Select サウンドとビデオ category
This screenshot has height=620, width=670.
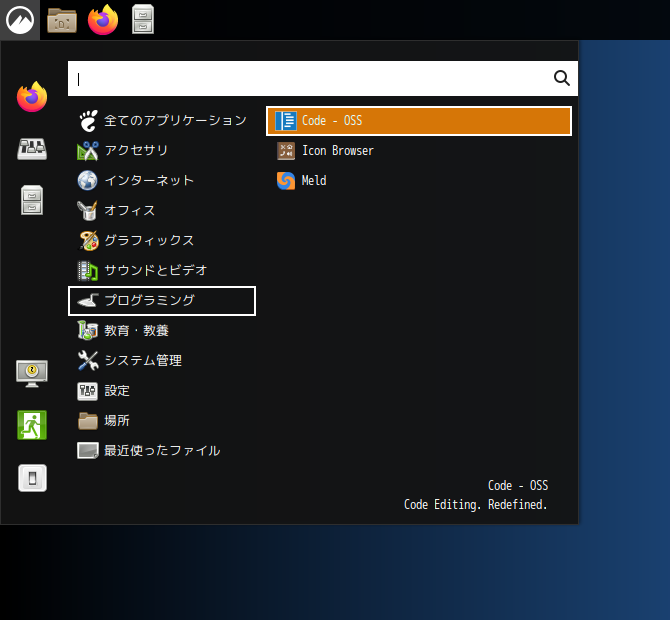(162, 270)
